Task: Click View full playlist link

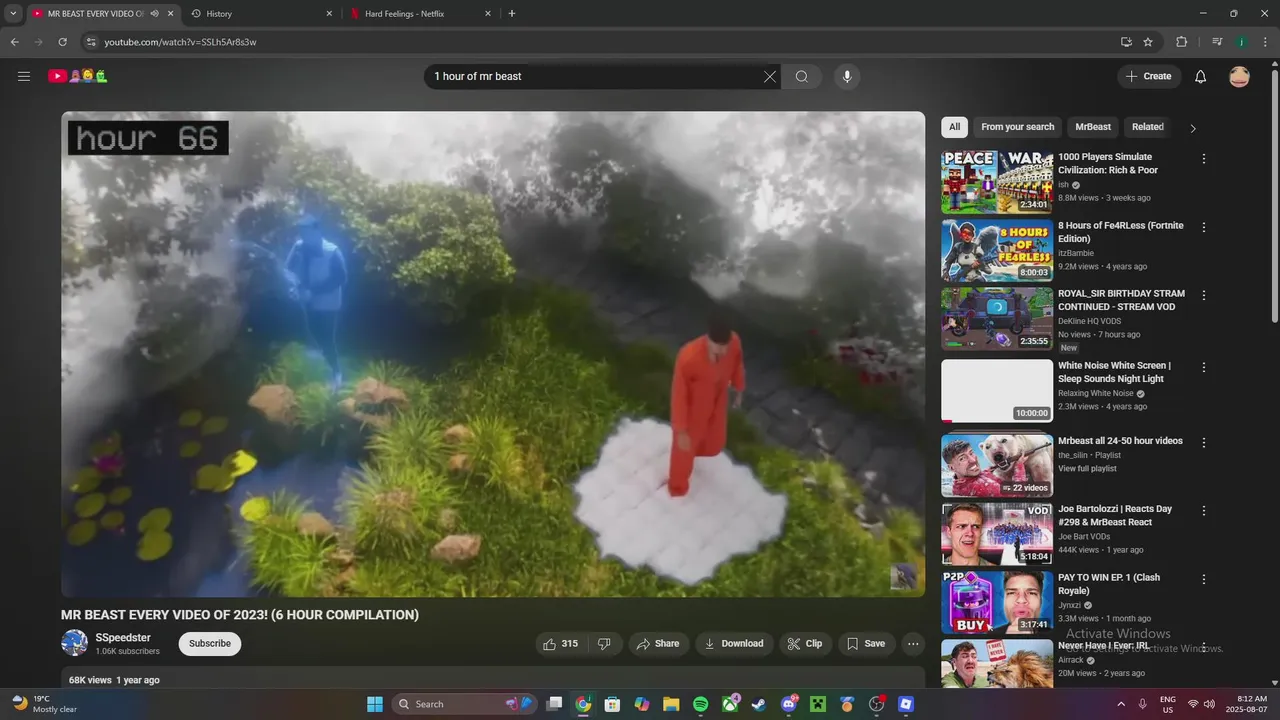Action: (x=1087, y=469)
